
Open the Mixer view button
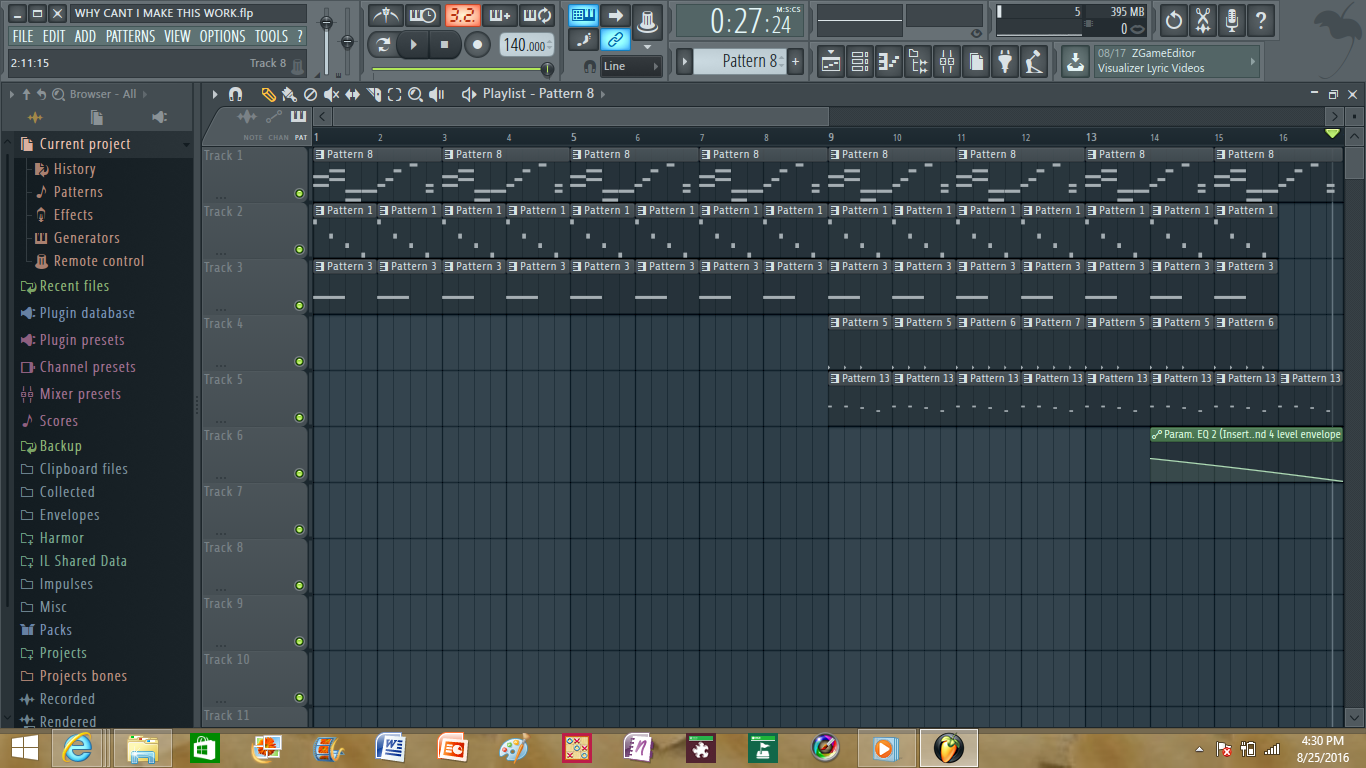[947, 62]
